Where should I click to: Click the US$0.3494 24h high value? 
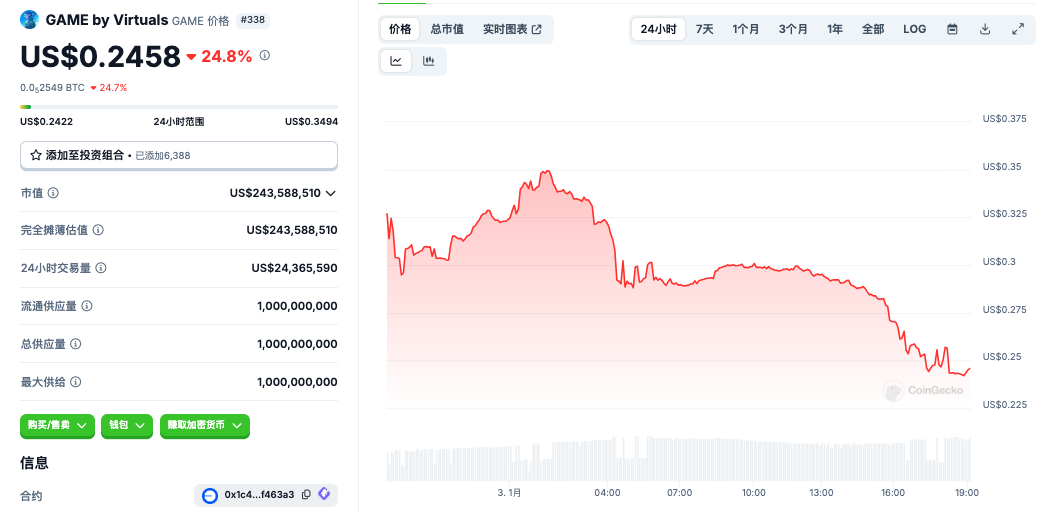(311, 122)
